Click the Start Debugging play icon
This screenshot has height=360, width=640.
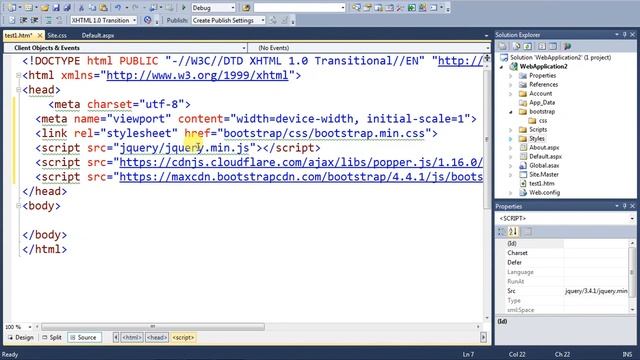183,8
